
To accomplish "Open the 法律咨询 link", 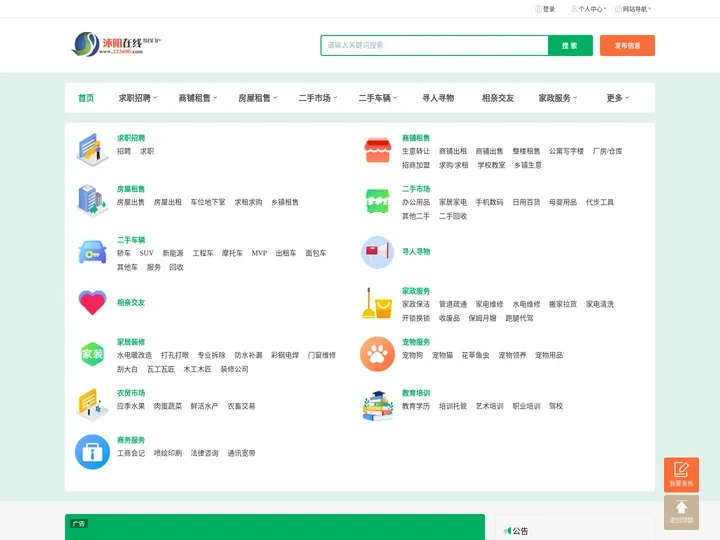I will pyautogui.click(x=204, y=453).
